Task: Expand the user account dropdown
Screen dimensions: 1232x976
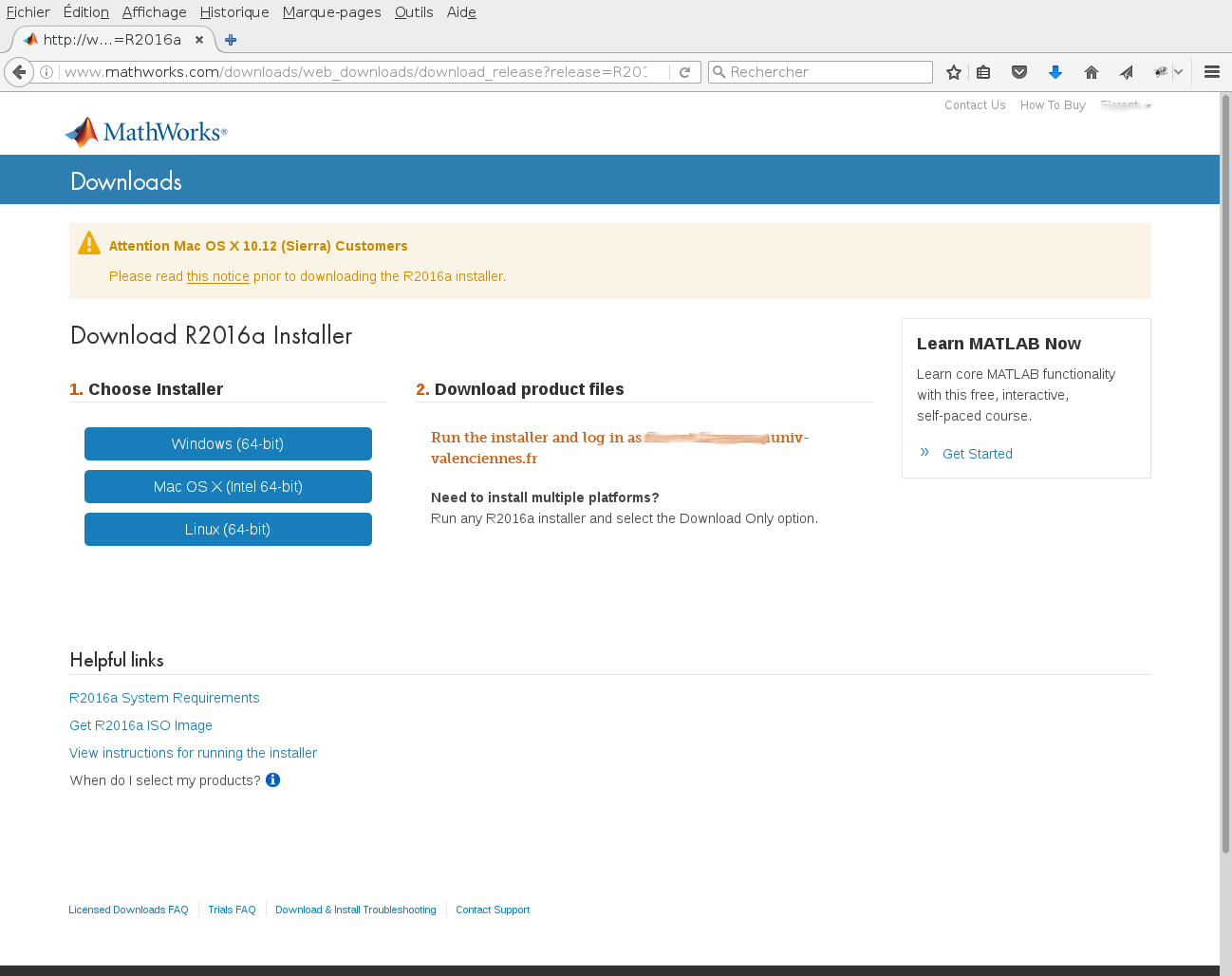Action: (1126, 105)
